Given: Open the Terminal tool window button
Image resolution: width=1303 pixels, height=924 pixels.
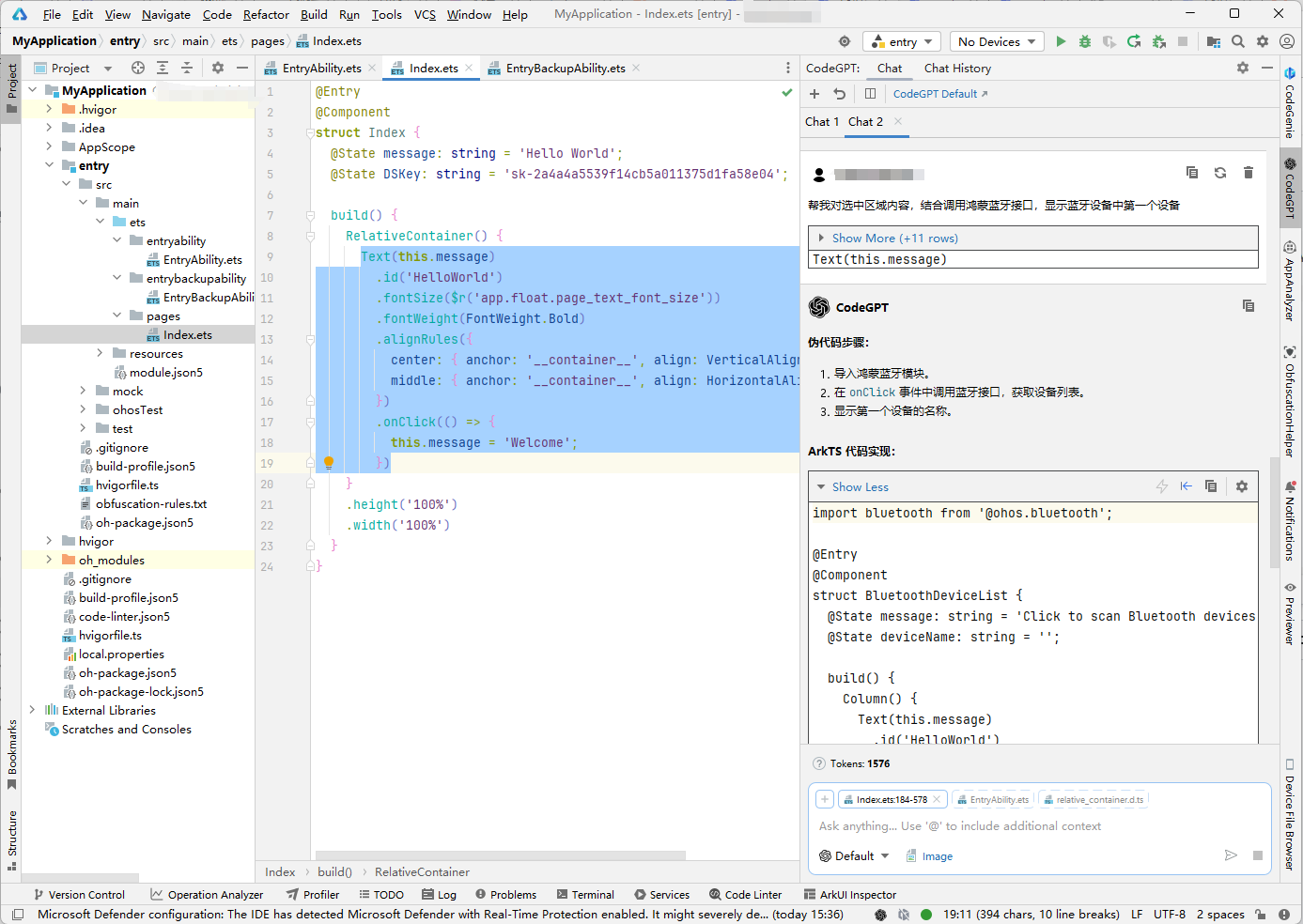Looking at the screenshot, I should (585, 895).
